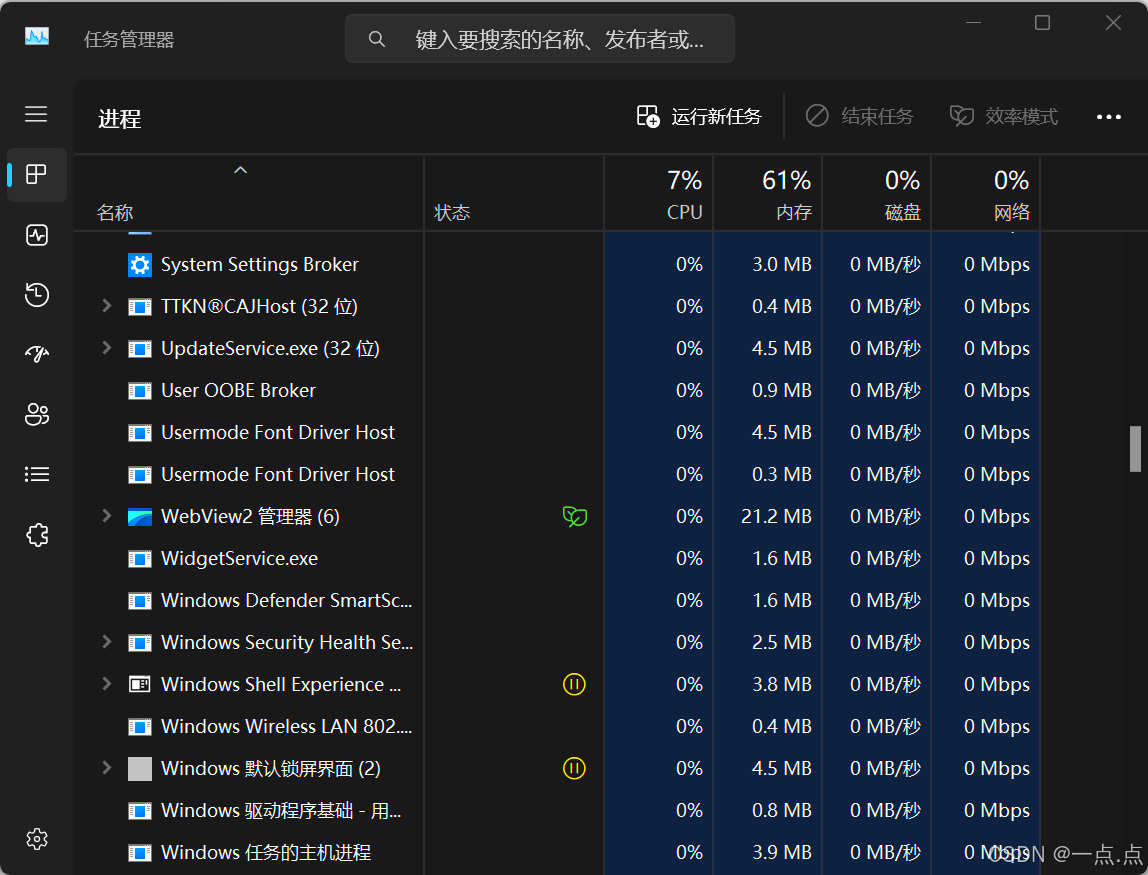Open the Performance page icon

pos(37,234)
